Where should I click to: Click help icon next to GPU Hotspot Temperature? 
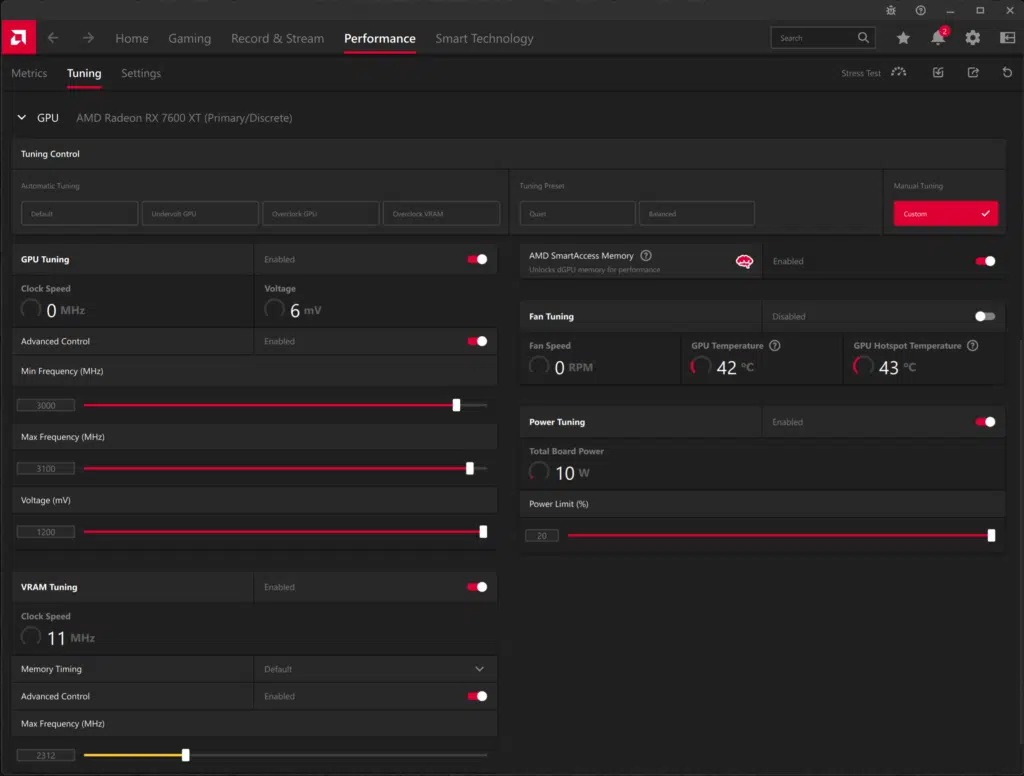(x=972, y=346)
